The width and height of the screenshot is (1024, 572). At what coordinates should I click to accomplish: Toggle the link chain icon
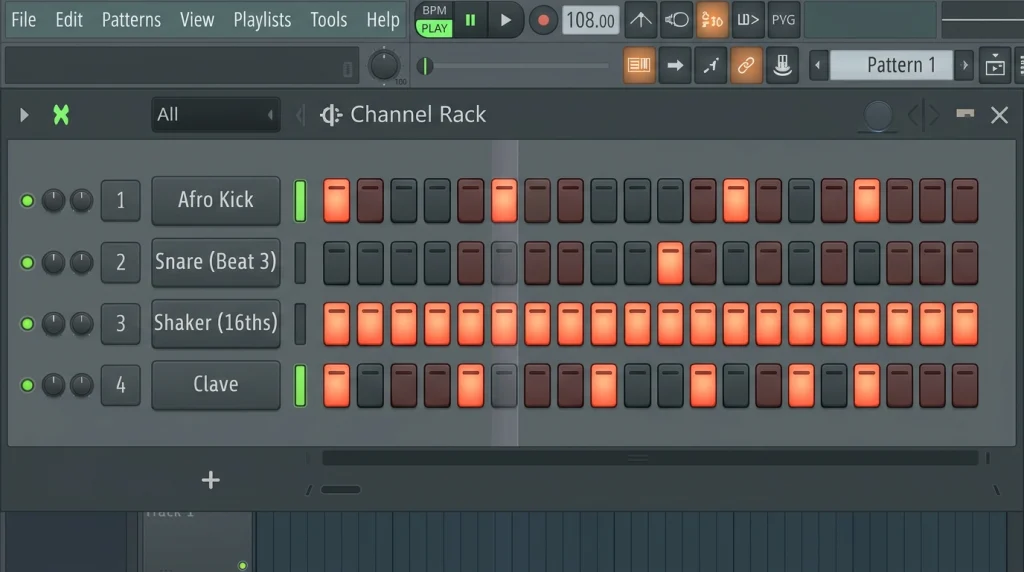pyautogui.click(x=746, y=65)
